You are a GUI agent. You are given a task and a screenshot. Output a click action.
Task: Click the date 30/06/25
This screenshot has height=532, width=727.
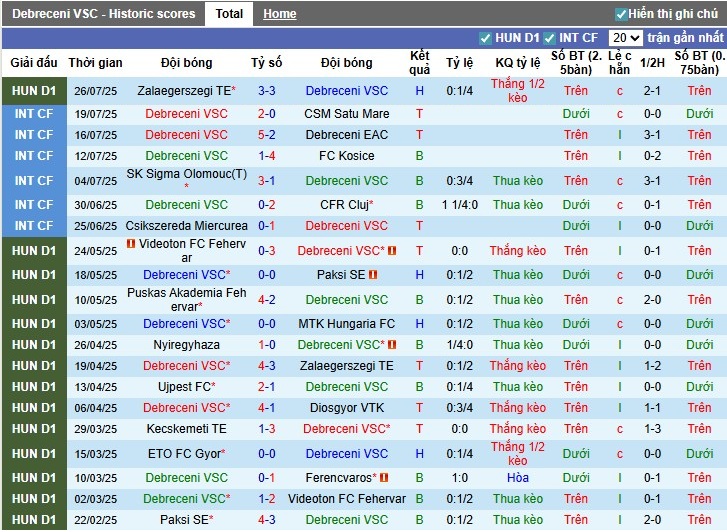tap(96, 205)
